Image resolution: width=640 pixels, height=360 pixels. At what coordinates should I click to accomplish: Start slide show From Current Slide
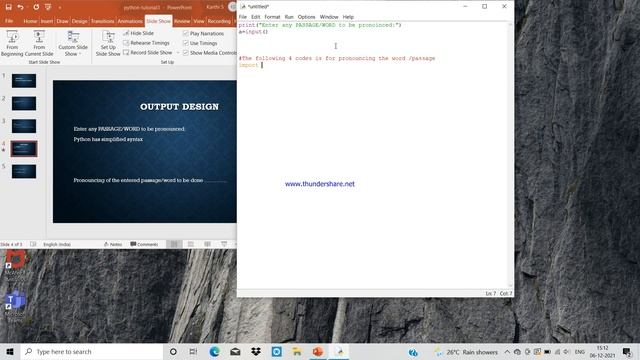coord(39,43)
